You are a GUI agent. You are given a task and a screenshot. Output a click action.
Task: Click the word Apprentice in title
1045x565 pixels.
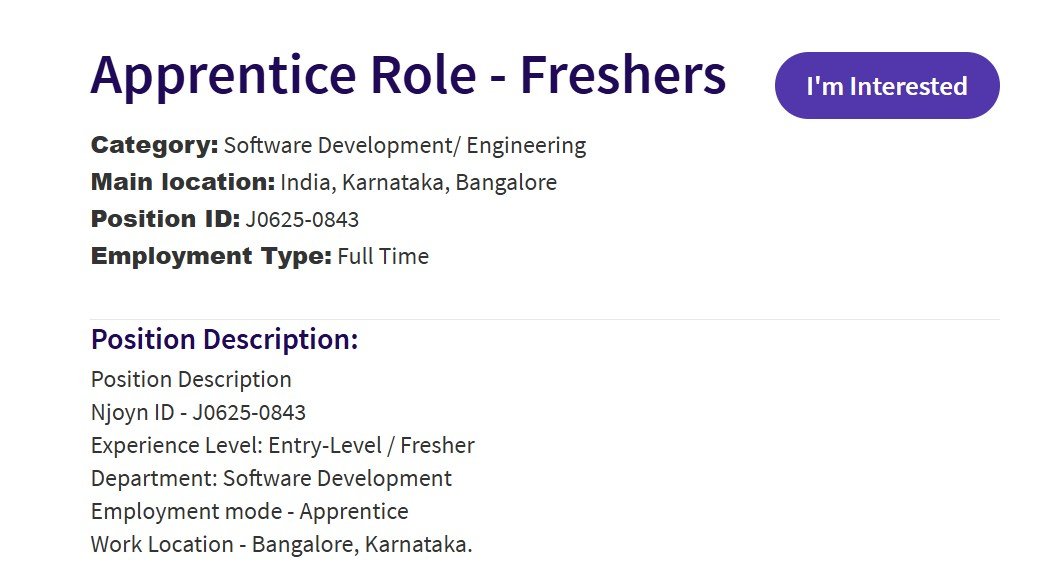tap(223, 77)
